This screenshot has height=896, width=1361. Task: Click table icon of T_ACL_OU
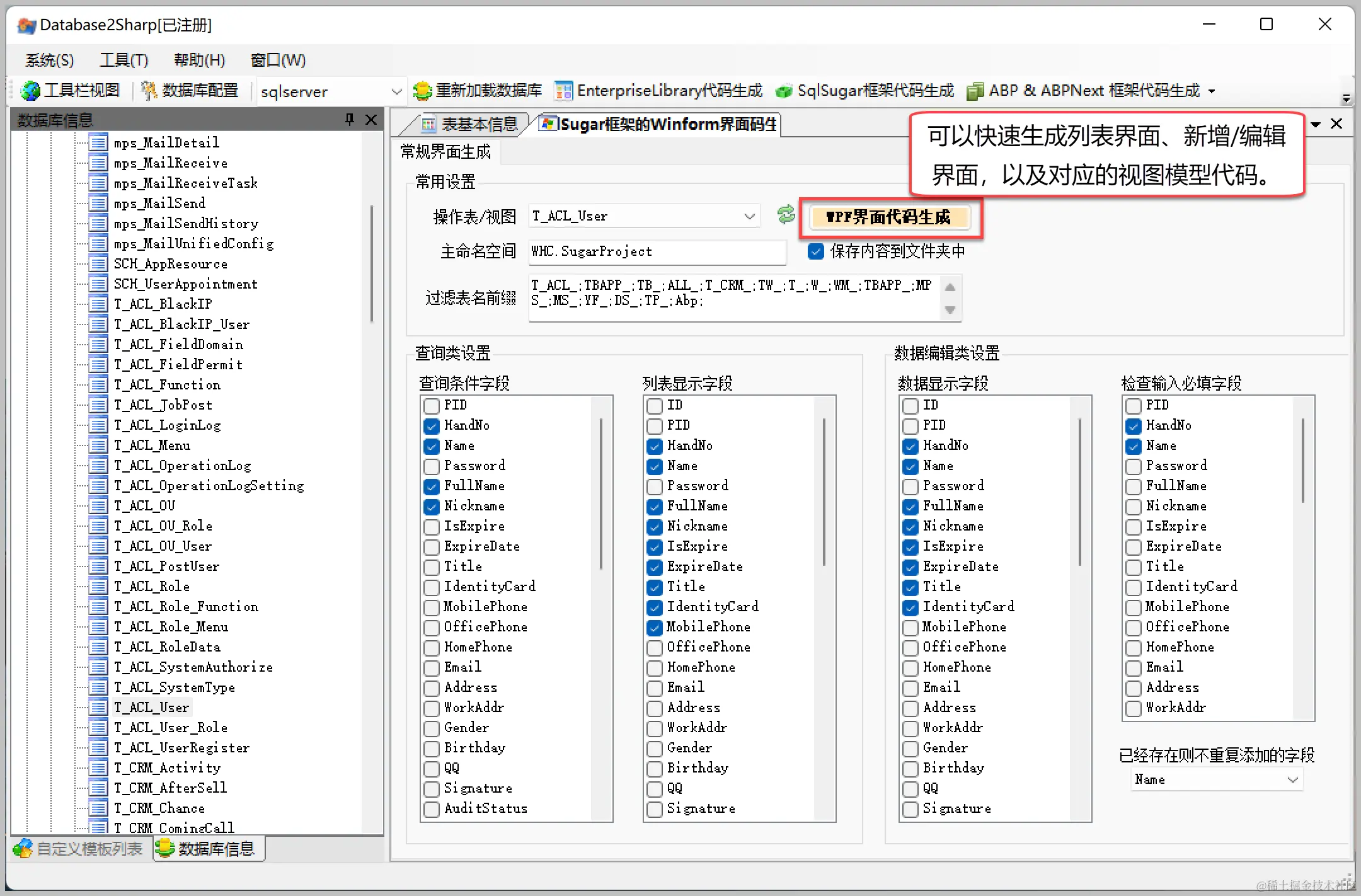(98, 505)
